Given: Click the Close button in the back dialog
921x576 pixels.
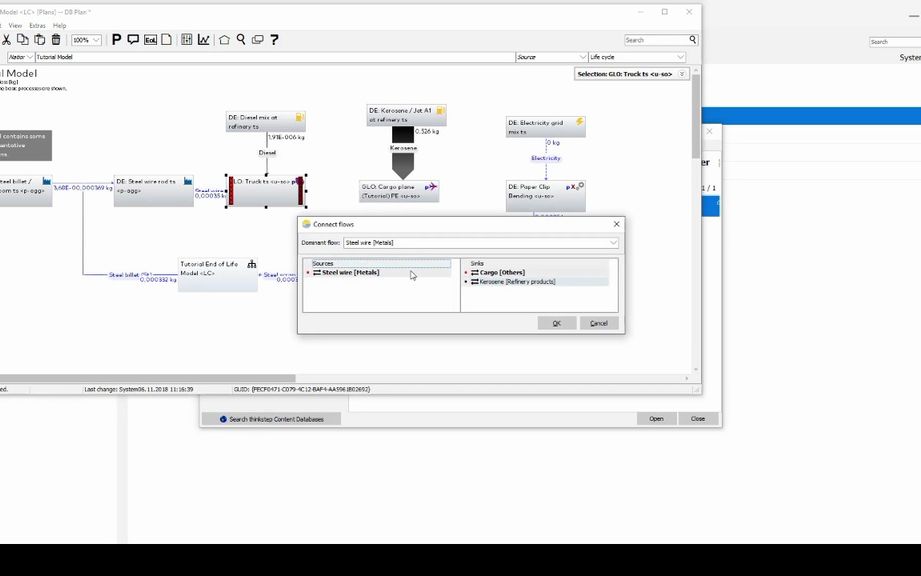Looking at the screenshot, I should click(x=698, y=419).
